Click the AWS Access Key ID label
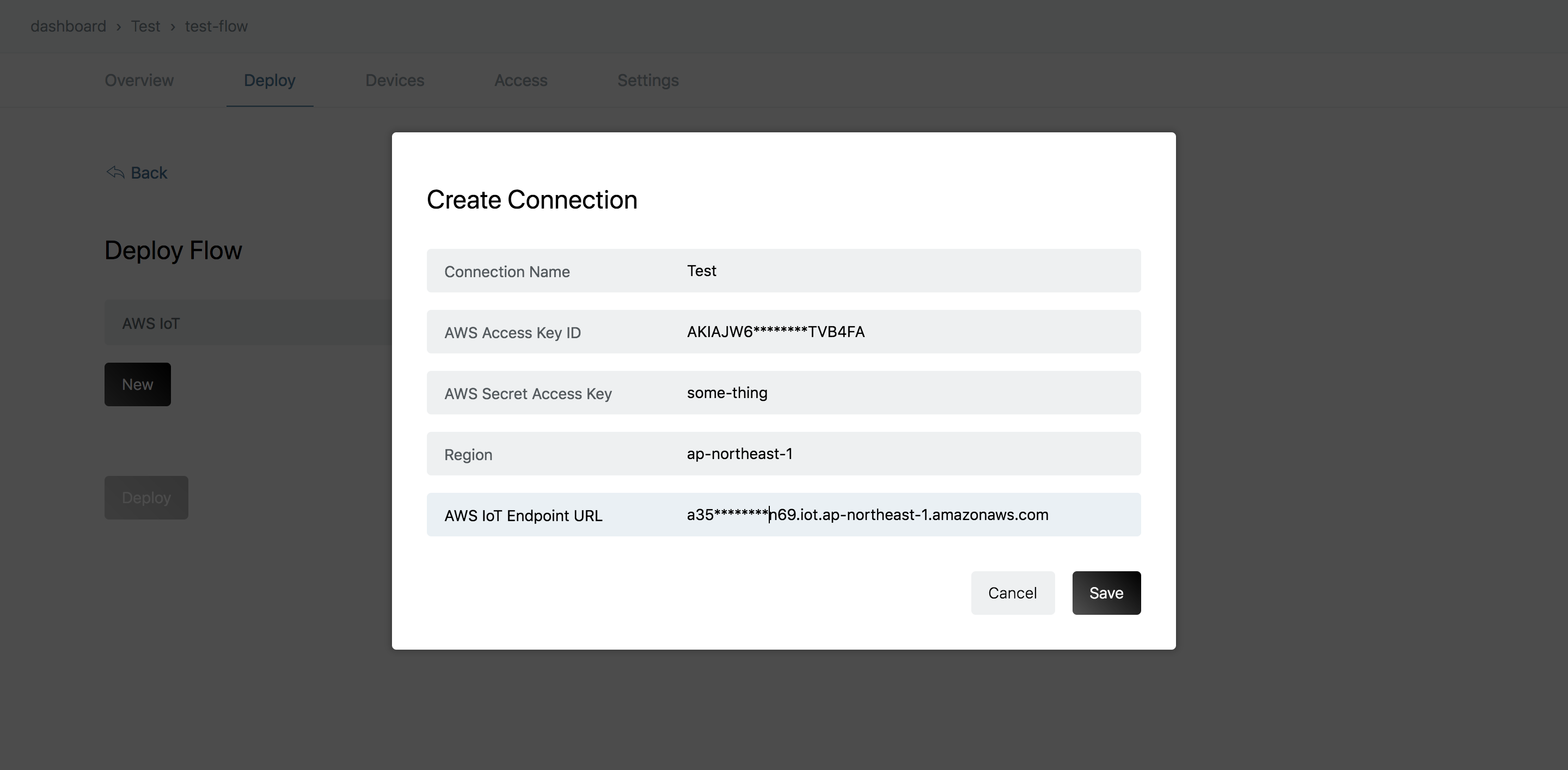 click(x=512, y=332)
